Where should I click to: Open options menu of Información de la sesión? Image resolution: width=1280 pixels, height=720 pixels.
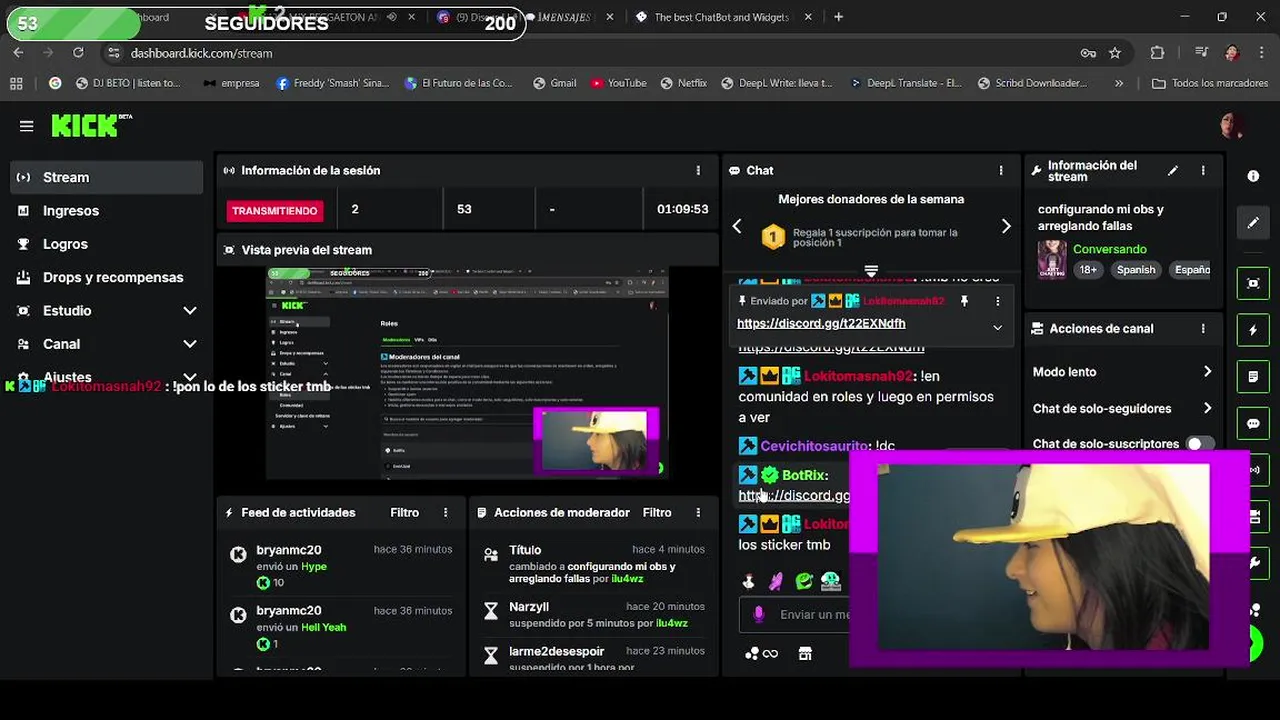tap(698, 171)
